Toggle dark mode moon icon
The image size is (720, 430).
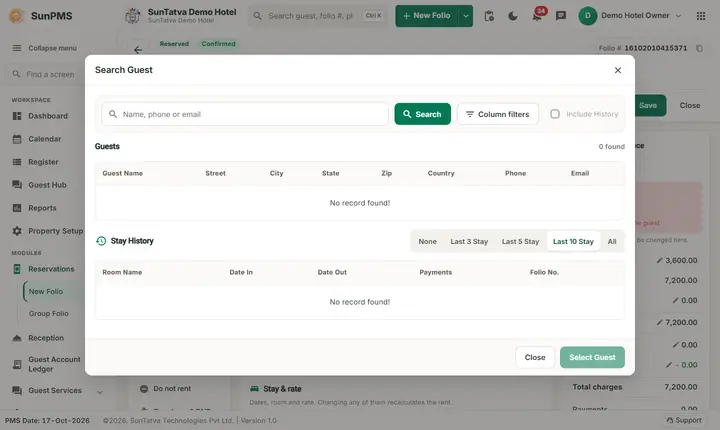coord(513,16)
